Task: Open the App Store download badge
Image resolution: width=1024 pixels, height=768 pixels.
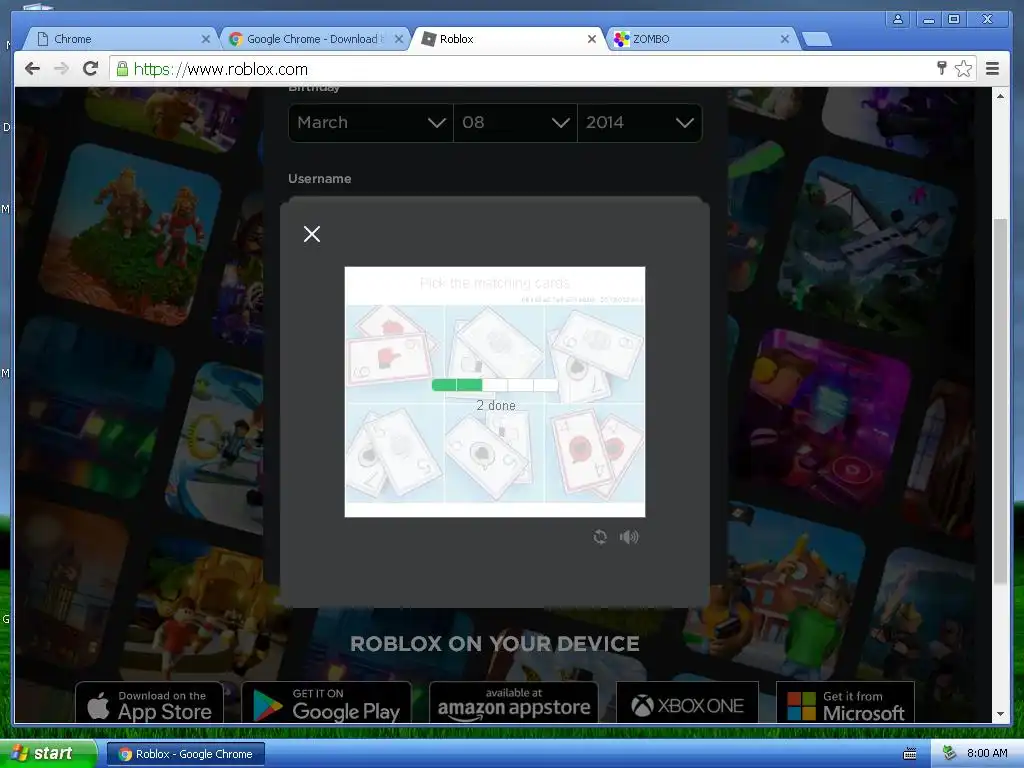Action: pos(149,703)
